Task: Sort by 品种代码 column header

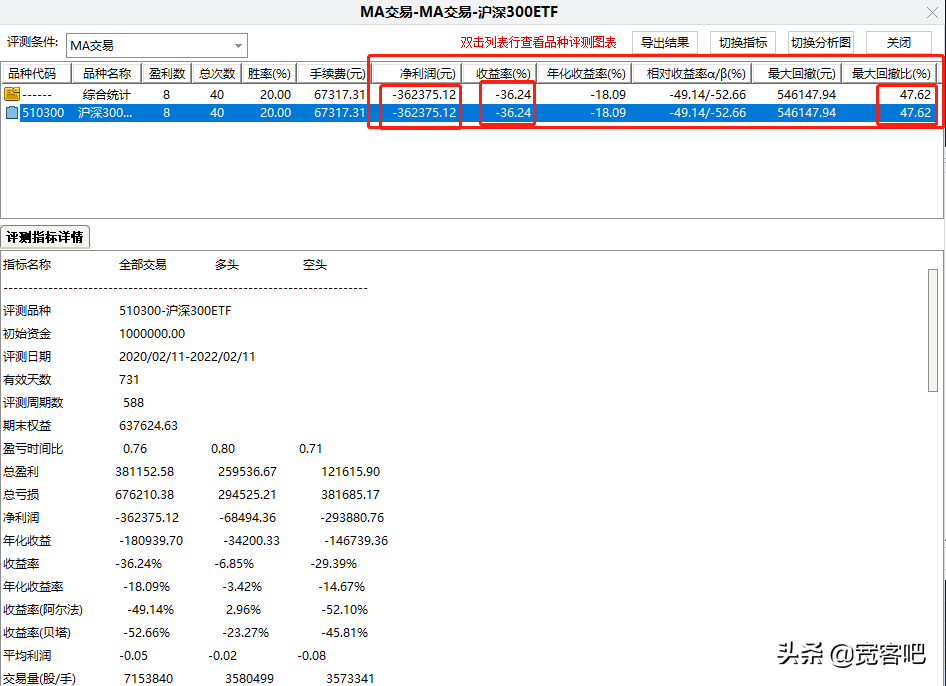Action: 37,74
